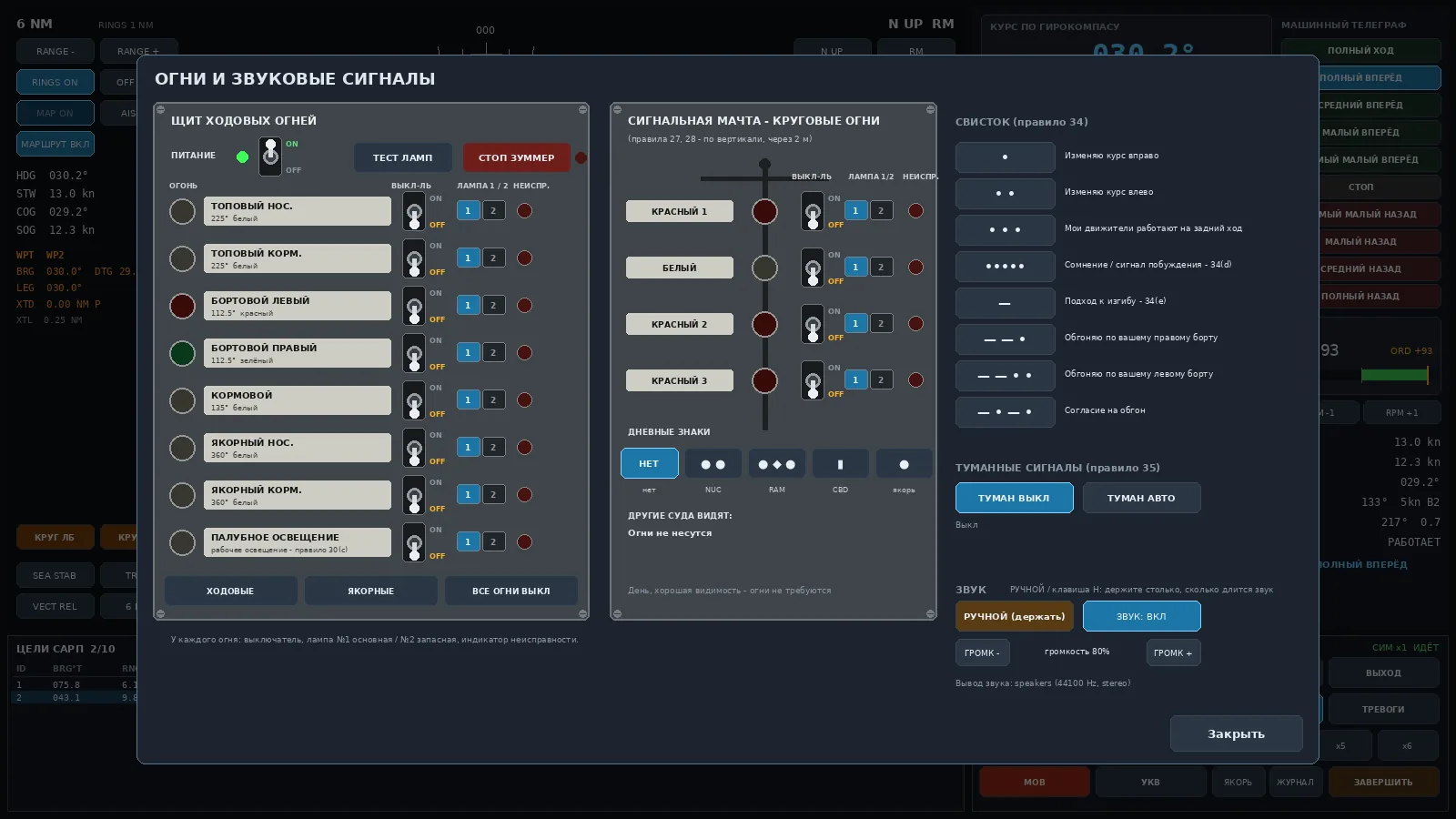1456x819 pixels.
Task: Activate the ХОДОВЫЕ lights preset
Action: [230, 591]
